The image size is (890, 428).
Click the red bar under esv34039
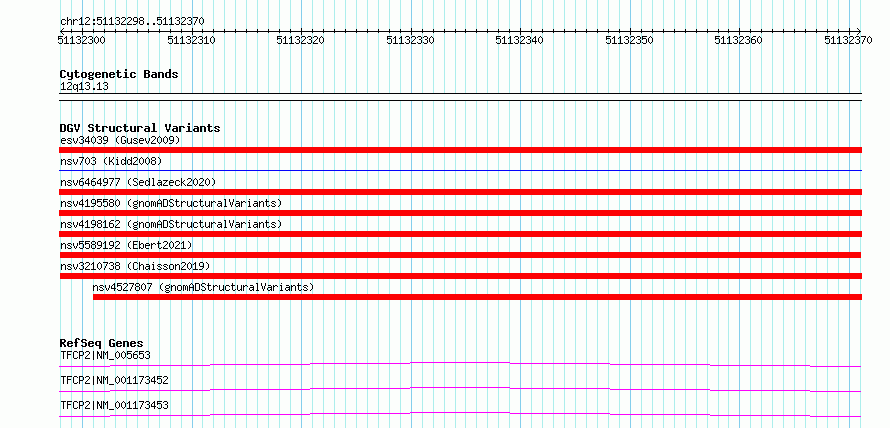(x=460, y=150)
